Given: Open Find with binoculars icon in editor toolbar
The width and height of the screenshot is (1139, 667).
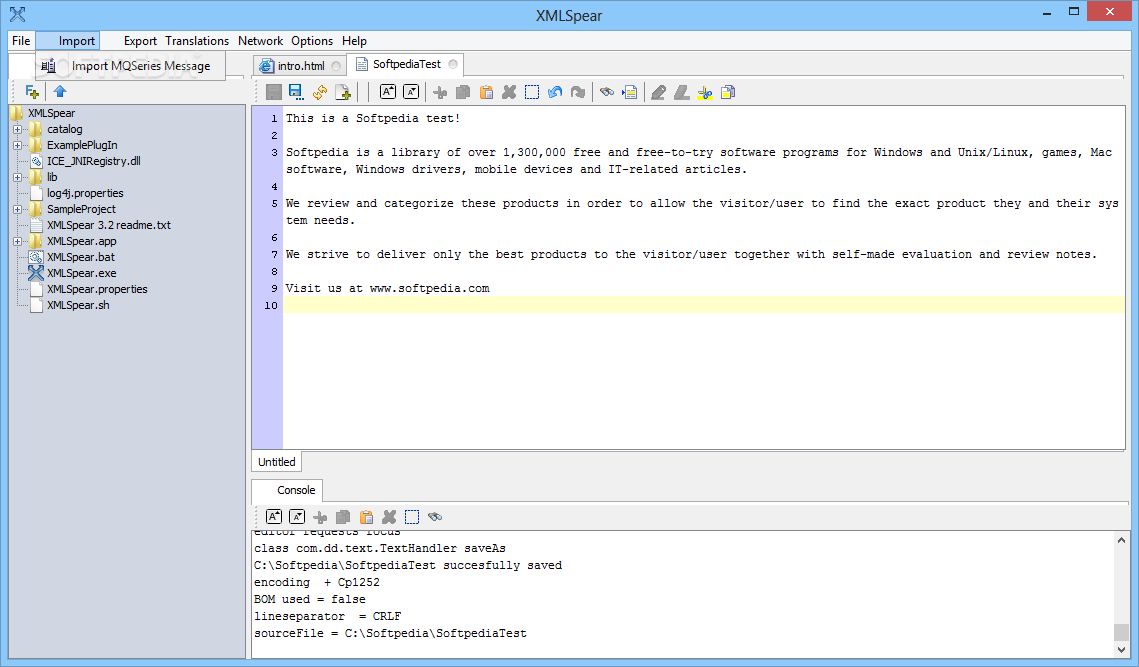Looking at the screenshot, I should (607, 92).
